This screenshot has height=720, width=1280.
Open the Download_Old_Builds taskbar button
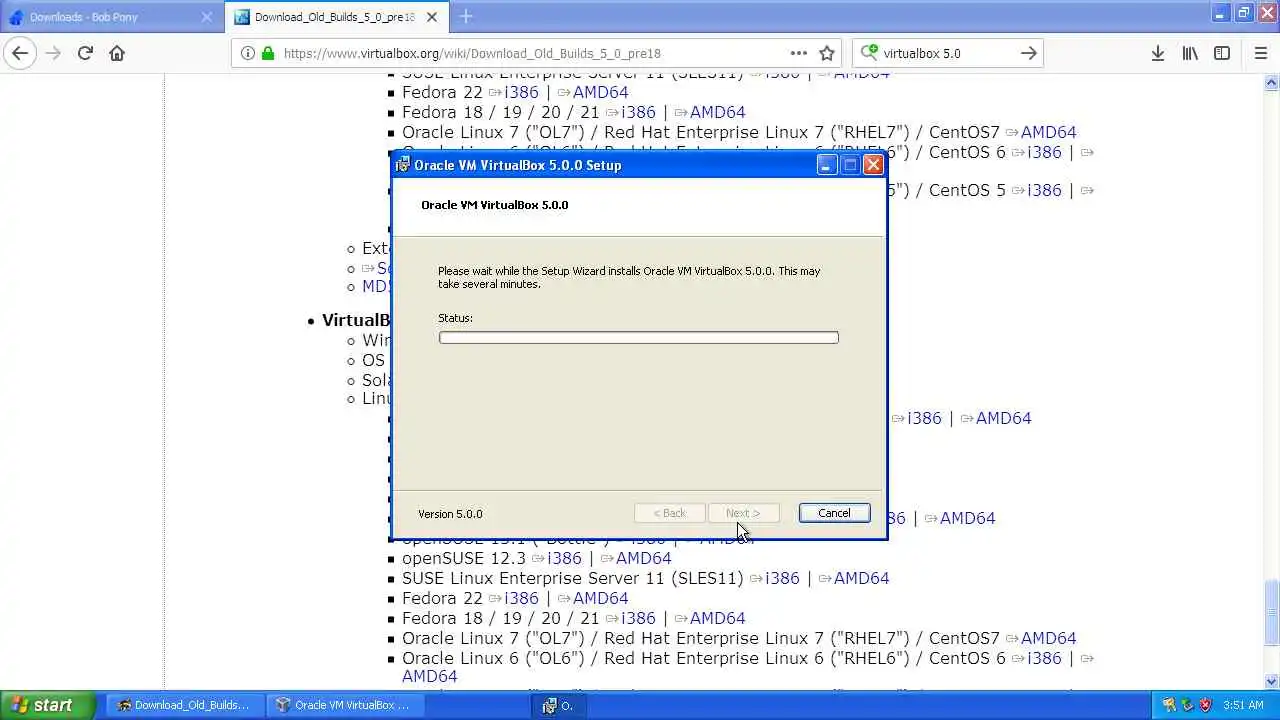(x=184, y=705)
